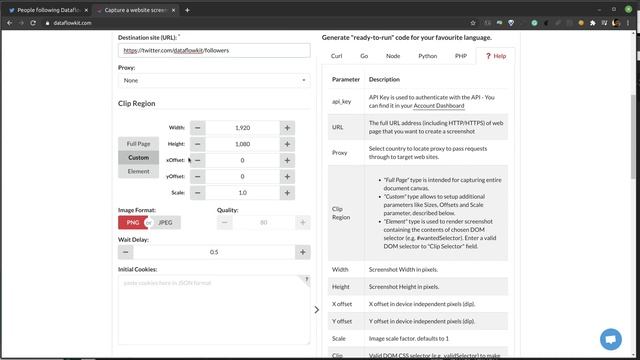Reduce Wait Delay using the minus button
This screenshot has width=640, height=360.
pos(126,252)
